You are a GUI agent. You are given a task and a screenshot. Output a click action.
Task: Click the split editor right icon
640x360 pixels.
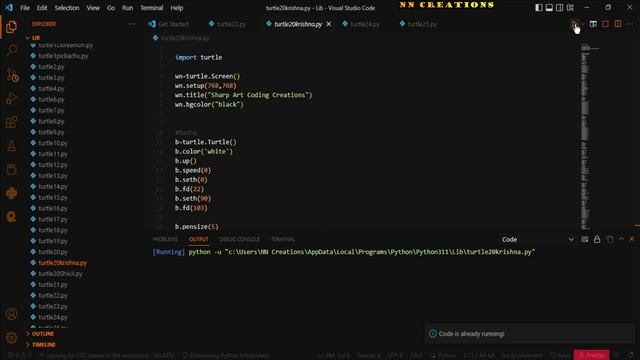coord(618,24)
